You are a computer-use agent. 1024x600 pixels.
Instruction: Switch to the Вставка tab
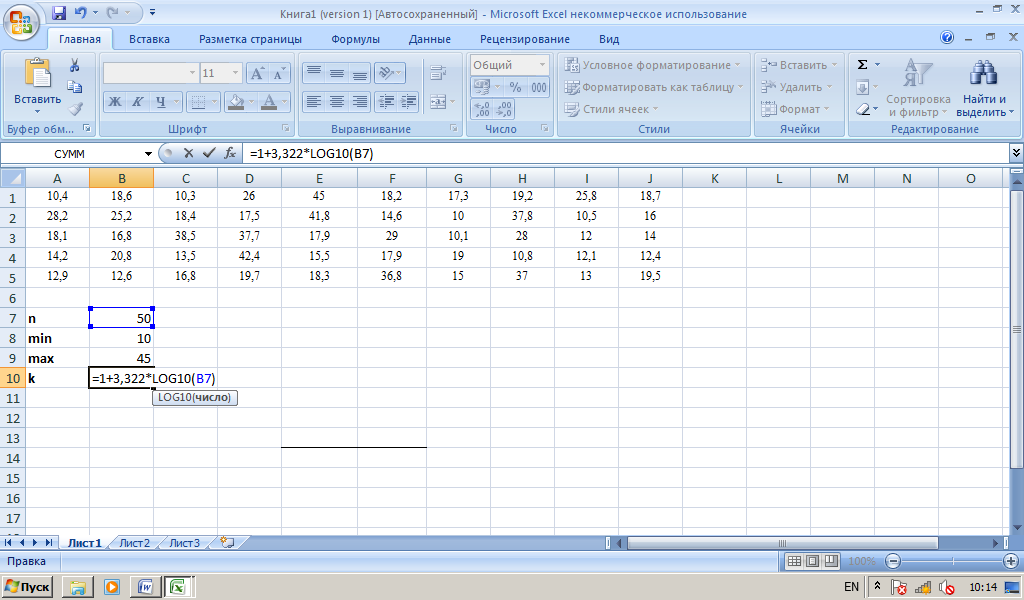click(149, 39)
